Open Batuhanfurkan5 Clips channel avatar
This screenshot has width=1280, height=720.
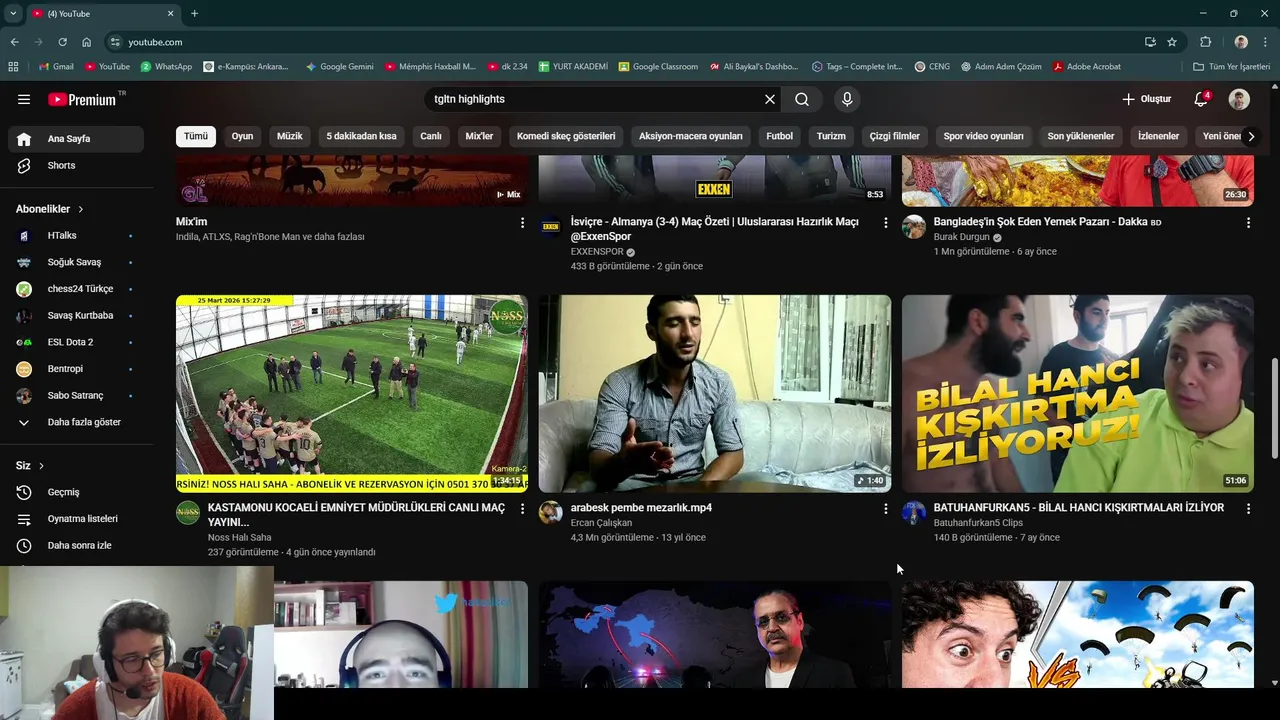(914, 513)
